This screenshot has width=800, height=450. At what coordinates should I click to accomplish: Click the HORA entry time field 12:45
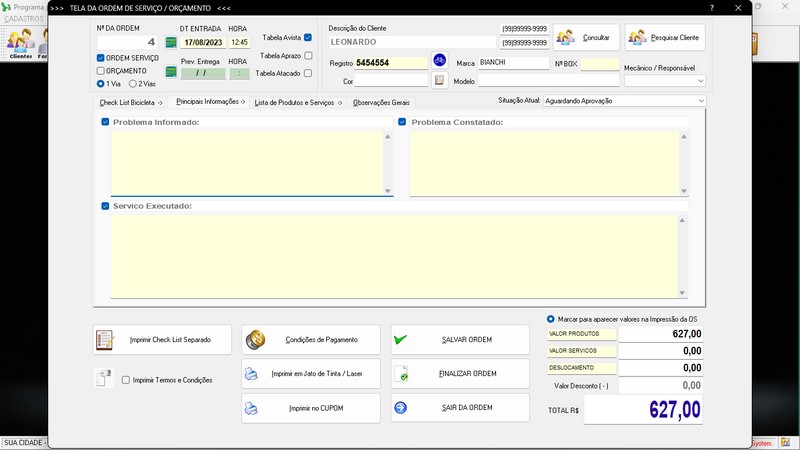pos(239,42)
